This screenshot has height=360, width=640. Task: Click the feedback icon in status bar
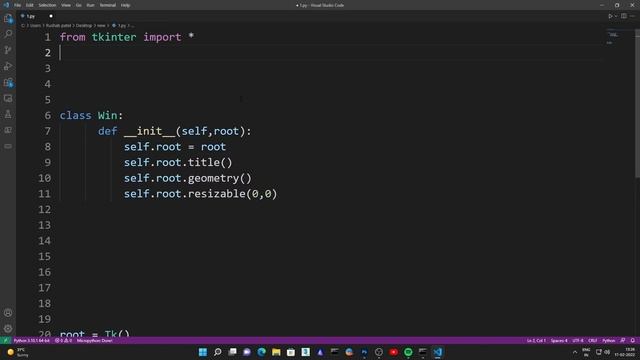[623, 340]
